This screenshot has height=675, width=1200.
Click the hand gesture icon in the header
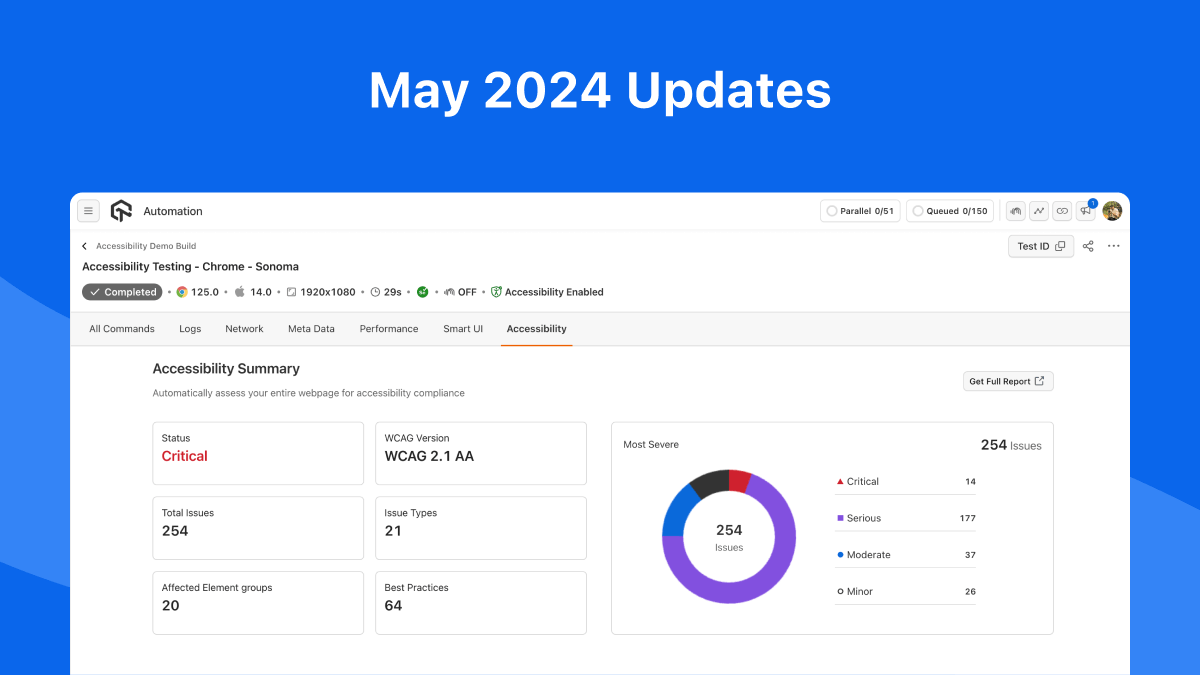point(1015,211)
